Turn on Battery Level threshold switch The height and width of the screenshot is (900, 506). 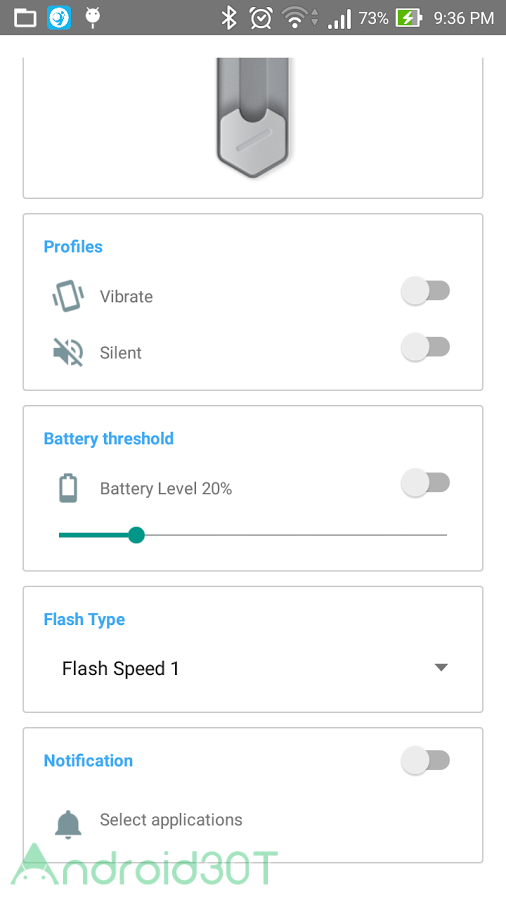pyautogui.click(x=425, y=483)
